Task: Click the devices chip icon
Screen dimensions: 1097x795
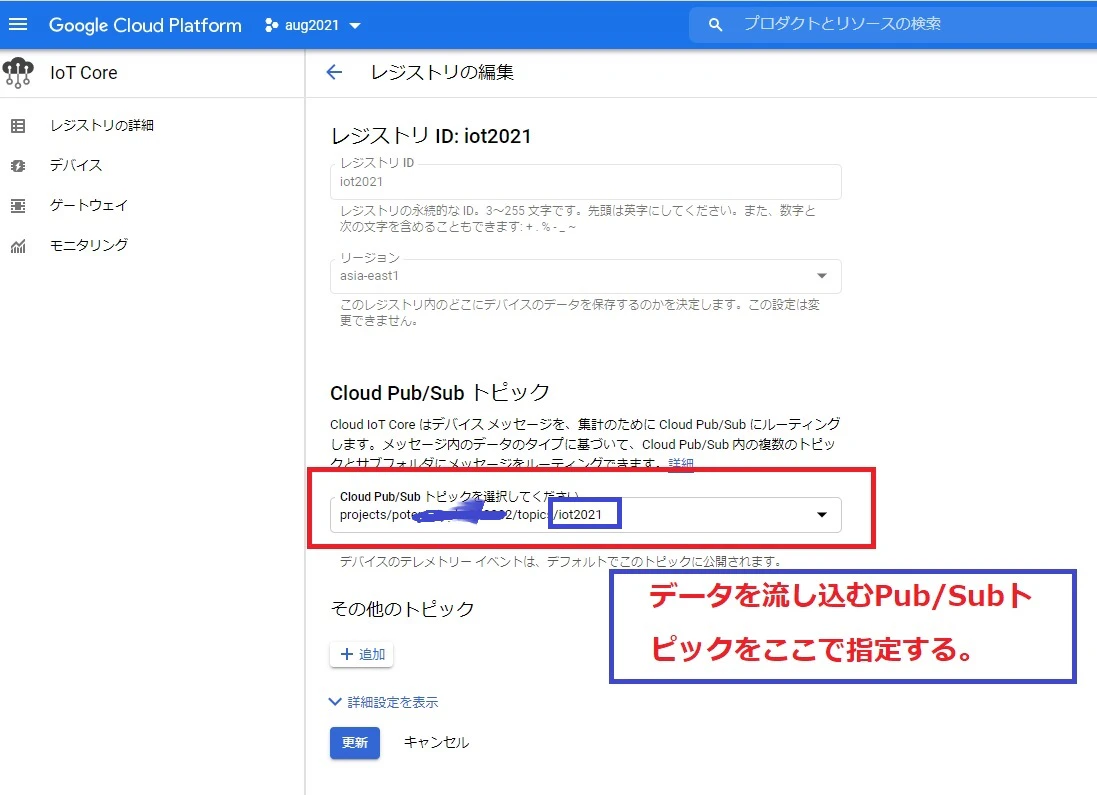Action: click(x=18, y=166)
